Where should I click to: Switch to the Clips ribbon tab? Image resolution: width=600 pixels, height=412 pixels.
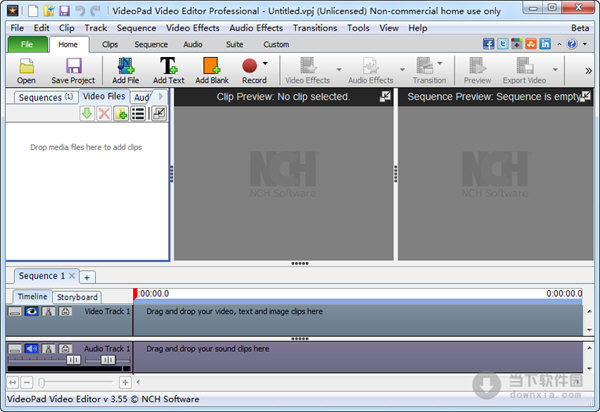(110, 44)
